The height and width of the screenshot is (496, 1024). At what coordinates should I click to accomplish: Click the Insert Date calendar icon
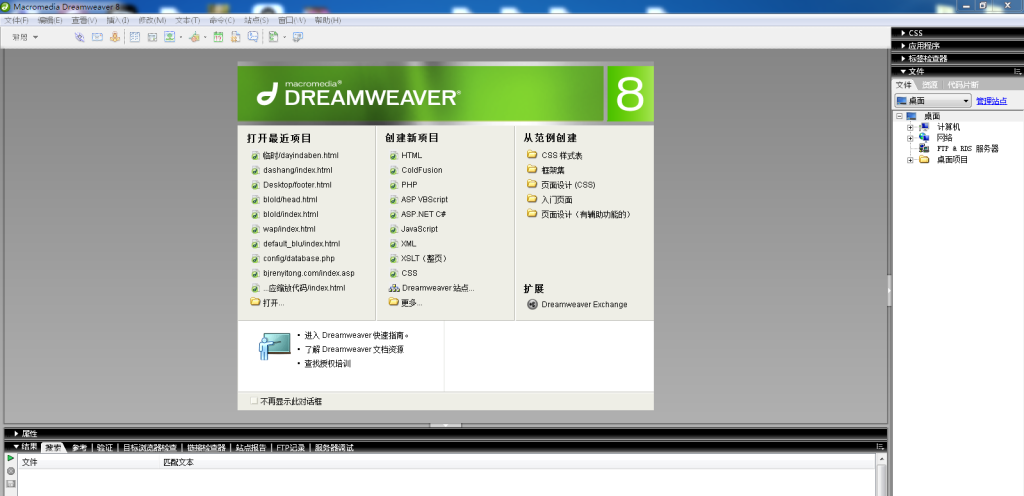click(218, 37)
